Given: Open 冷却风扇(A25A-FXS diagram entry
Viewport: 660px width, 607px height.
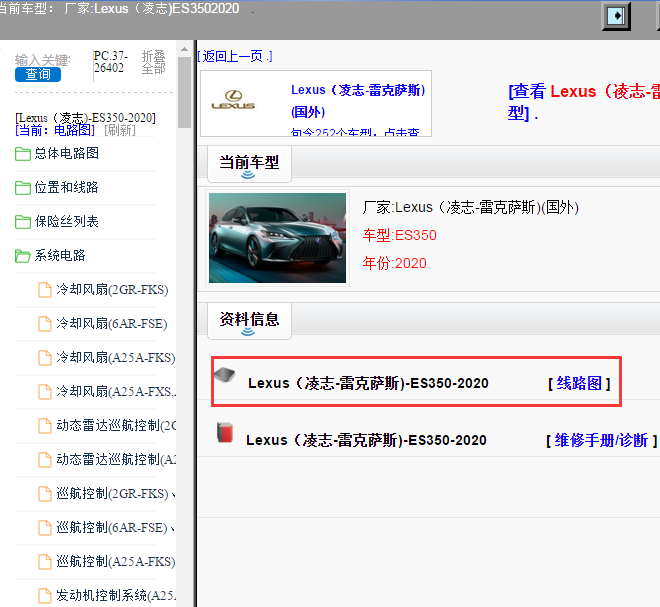Looking at the screenshot, I should 116,391.
